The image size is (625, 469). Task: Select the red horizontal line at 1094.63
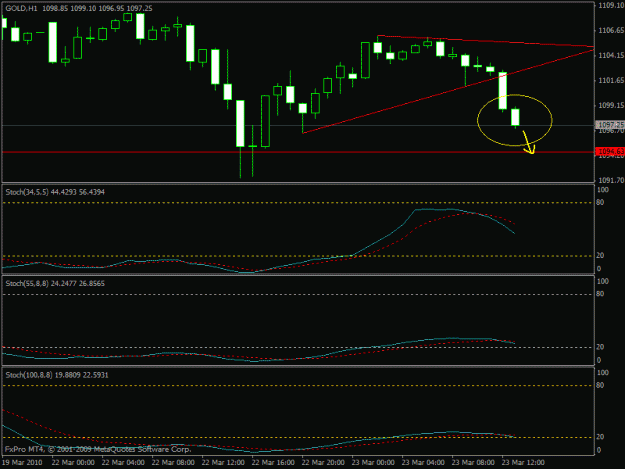[x=298, y=152]
